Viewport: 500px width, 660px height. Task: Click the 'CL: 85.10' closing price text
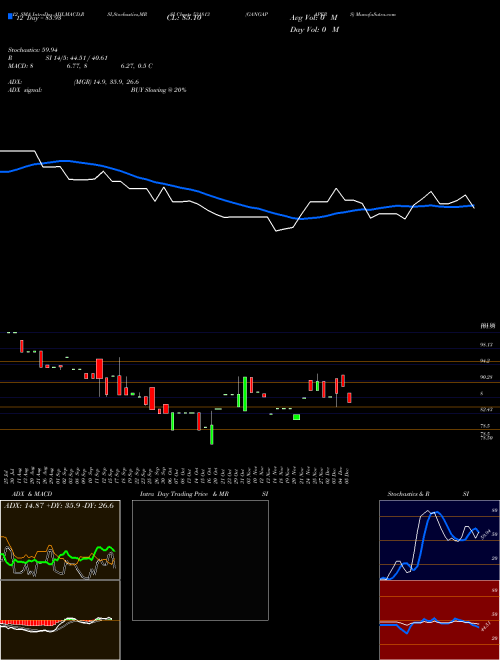(x=184, y=18)
